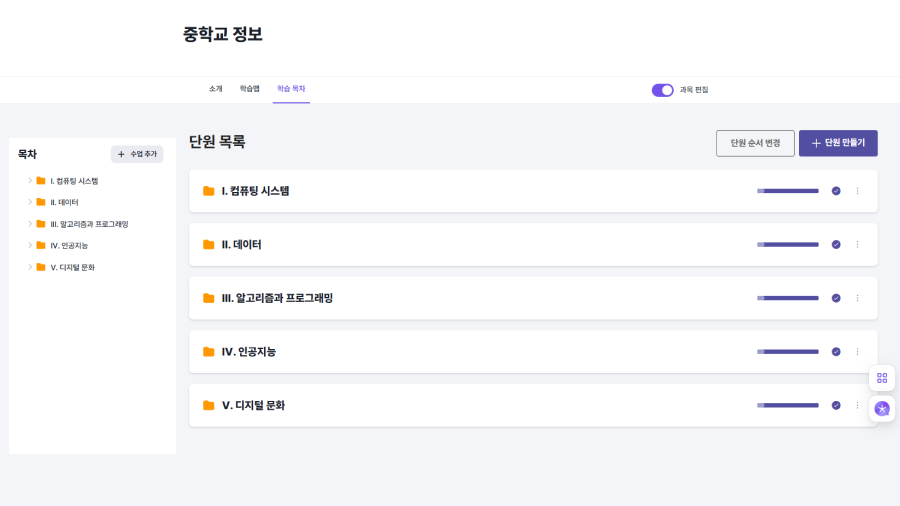
Task: Switch to the 소개 tab
Action: point(215,89)
